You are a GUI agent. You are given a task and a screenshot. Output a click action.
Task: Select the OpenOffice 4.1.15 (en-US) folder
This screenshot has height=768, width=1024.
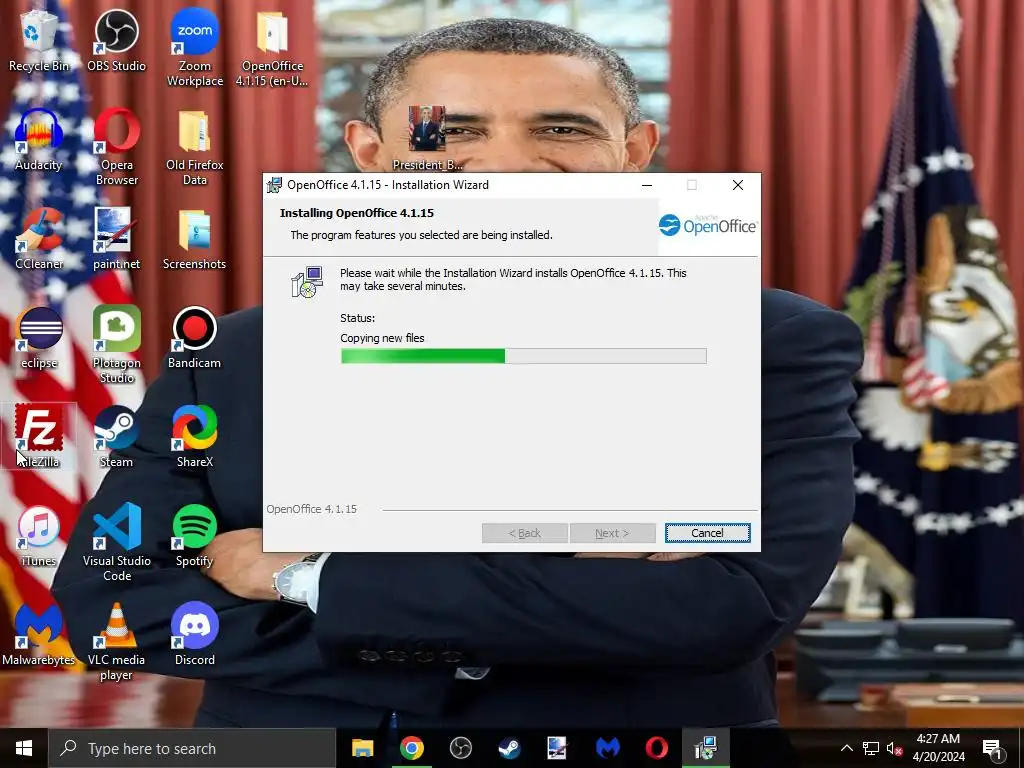272,48
